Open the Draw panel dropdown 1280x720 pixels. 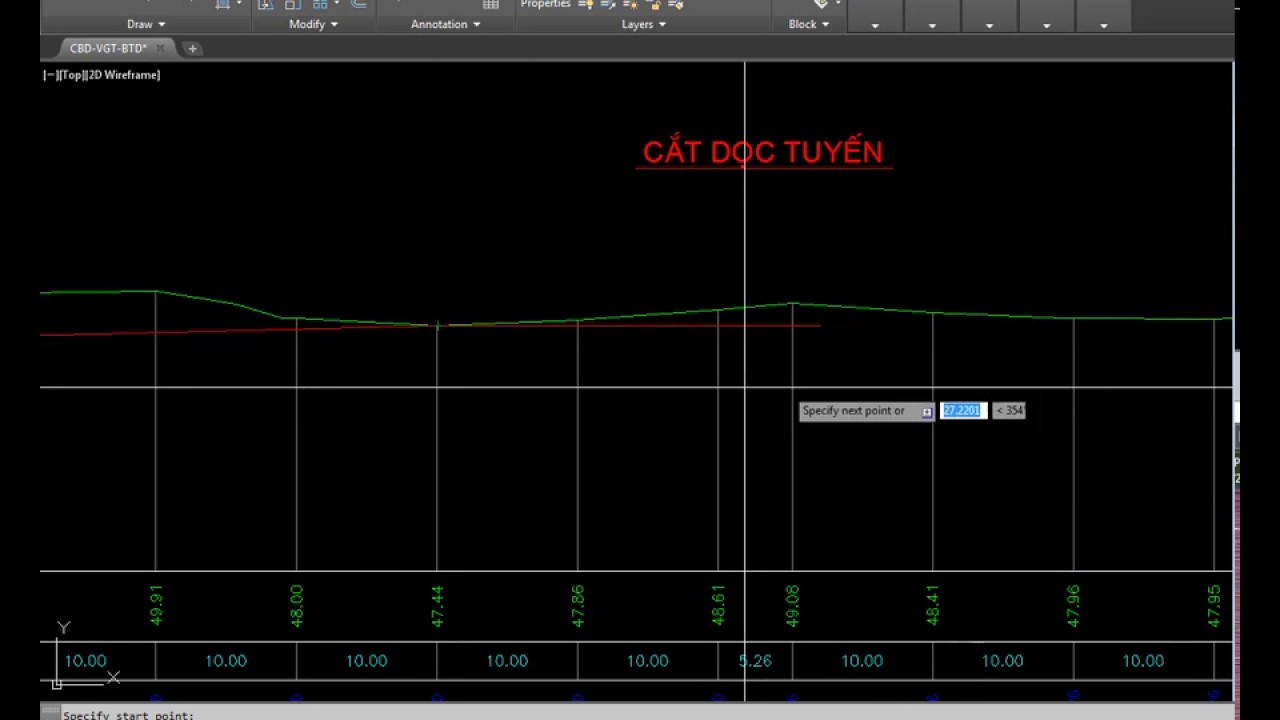click(x=146, y=24)
